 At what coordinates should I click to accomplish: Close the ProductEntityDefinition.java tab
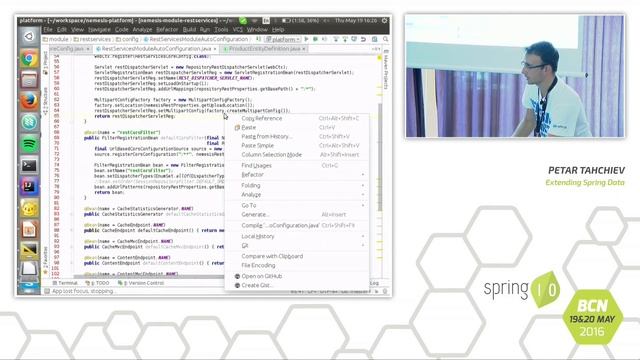pyautogui.click(x=304, y=49)
